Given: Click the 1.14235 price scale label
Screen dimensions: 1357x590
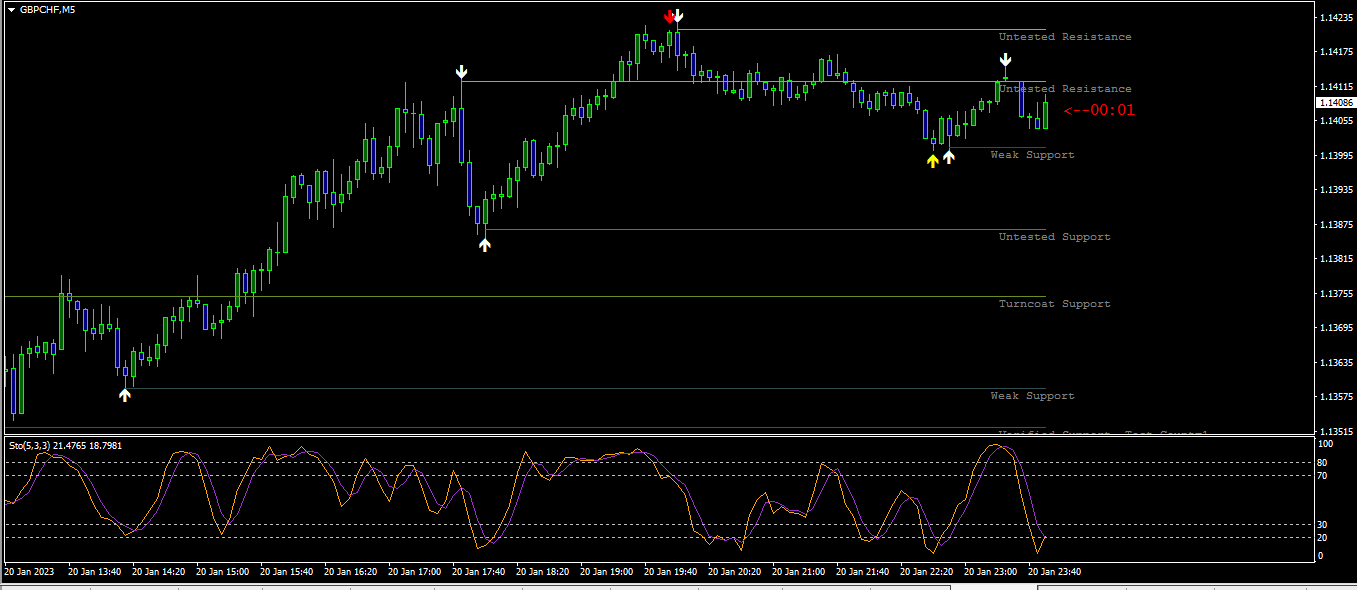Looking at the screenshot, I should [x=1336, y=18].
